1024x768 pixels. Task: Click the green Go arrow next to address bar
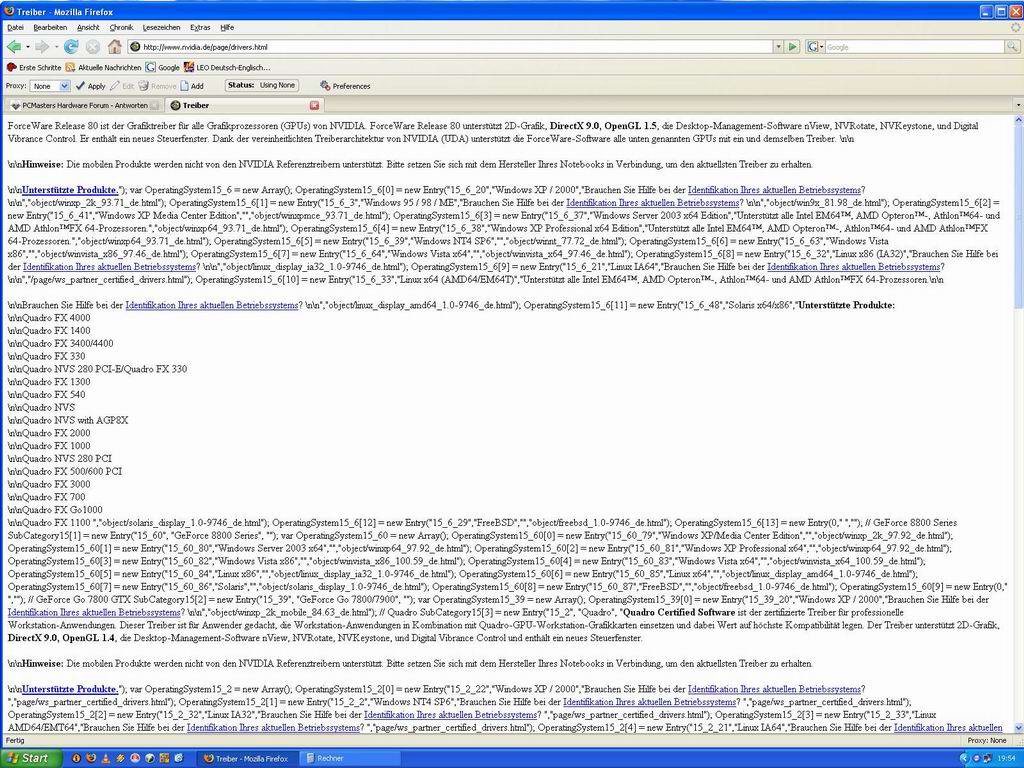[793, 47]
